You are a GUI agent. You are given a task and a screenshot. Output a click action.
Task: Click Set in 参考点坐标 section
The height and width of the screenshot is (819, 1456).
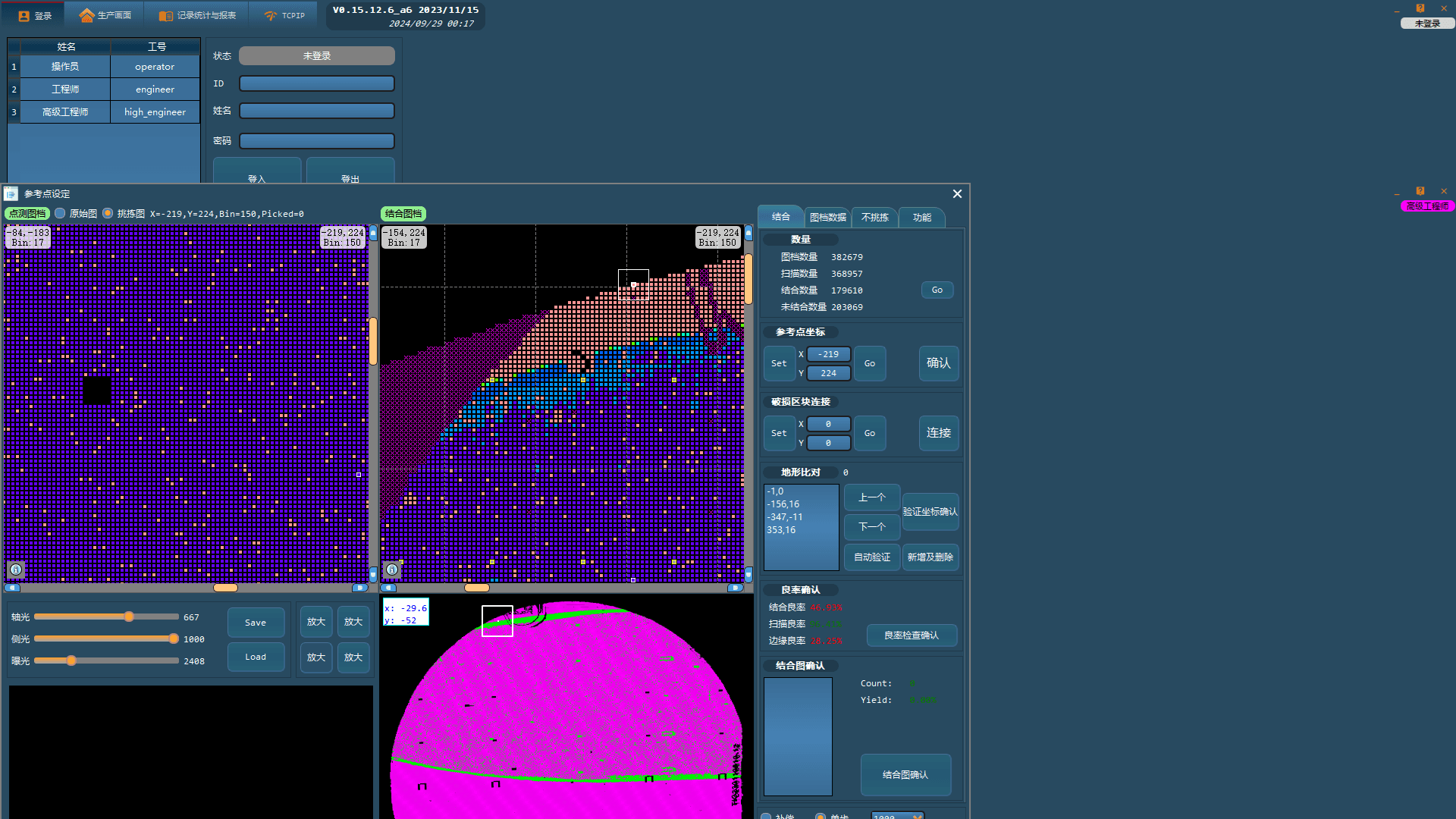pyautogui.click(x=779, y=364)
